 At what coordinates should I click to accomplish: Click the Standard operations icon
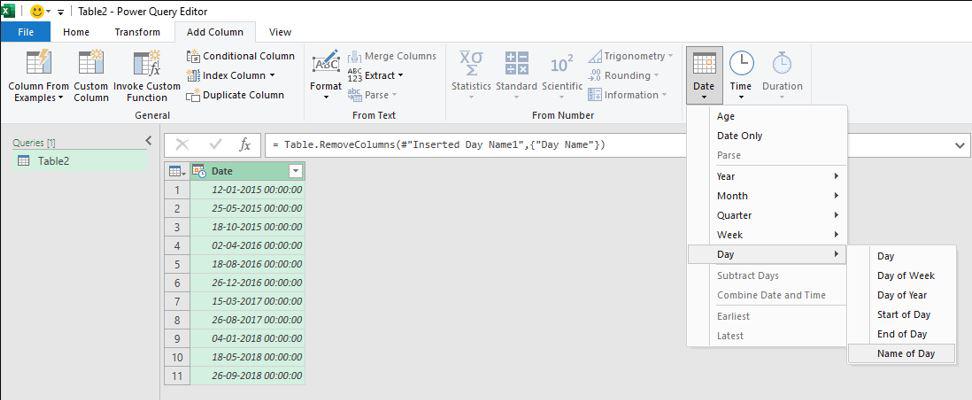516,63
